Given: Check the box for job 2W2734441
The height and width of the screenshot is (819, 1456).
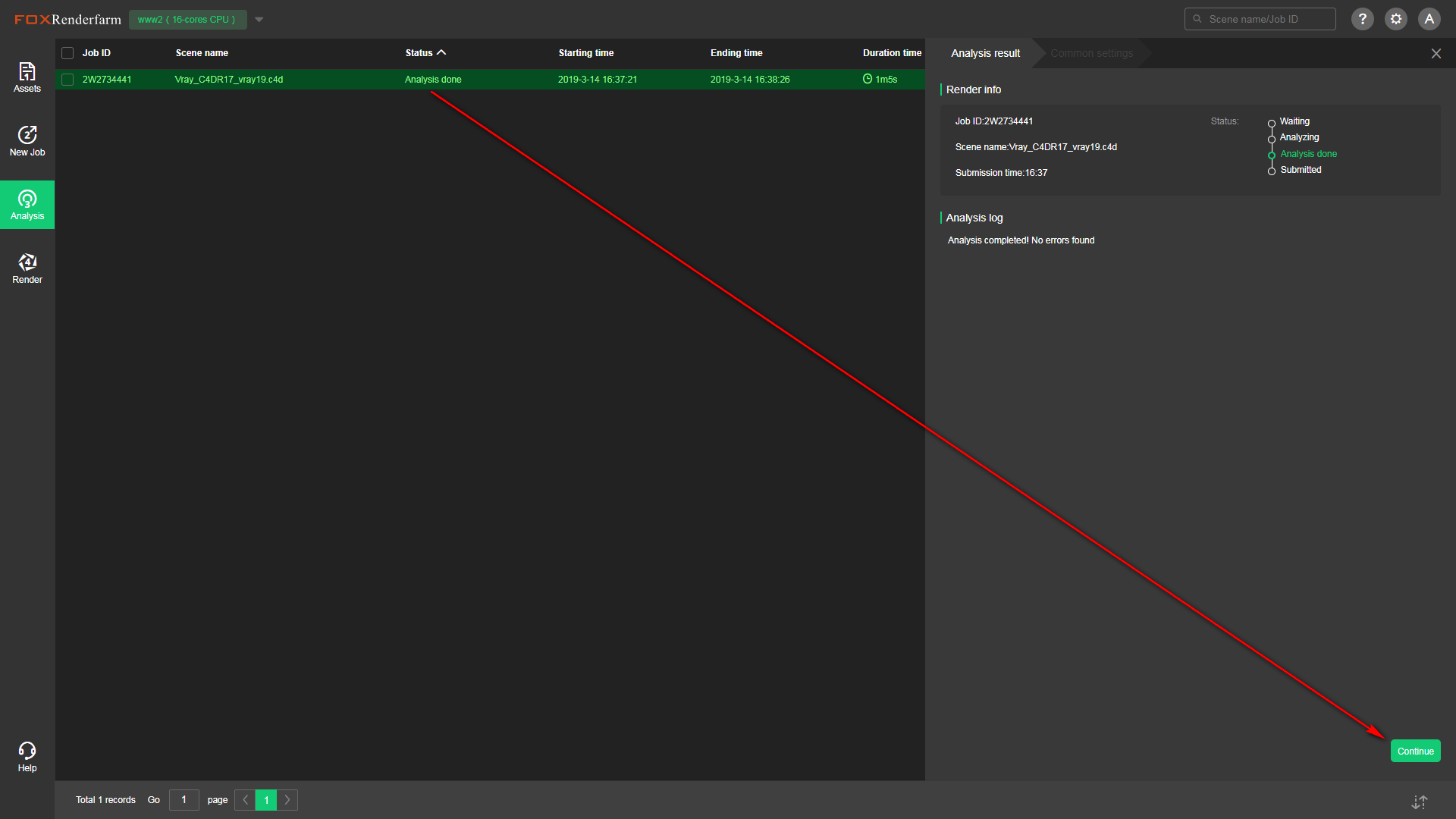Looking at the screenshot, I should tap(67, 80).
